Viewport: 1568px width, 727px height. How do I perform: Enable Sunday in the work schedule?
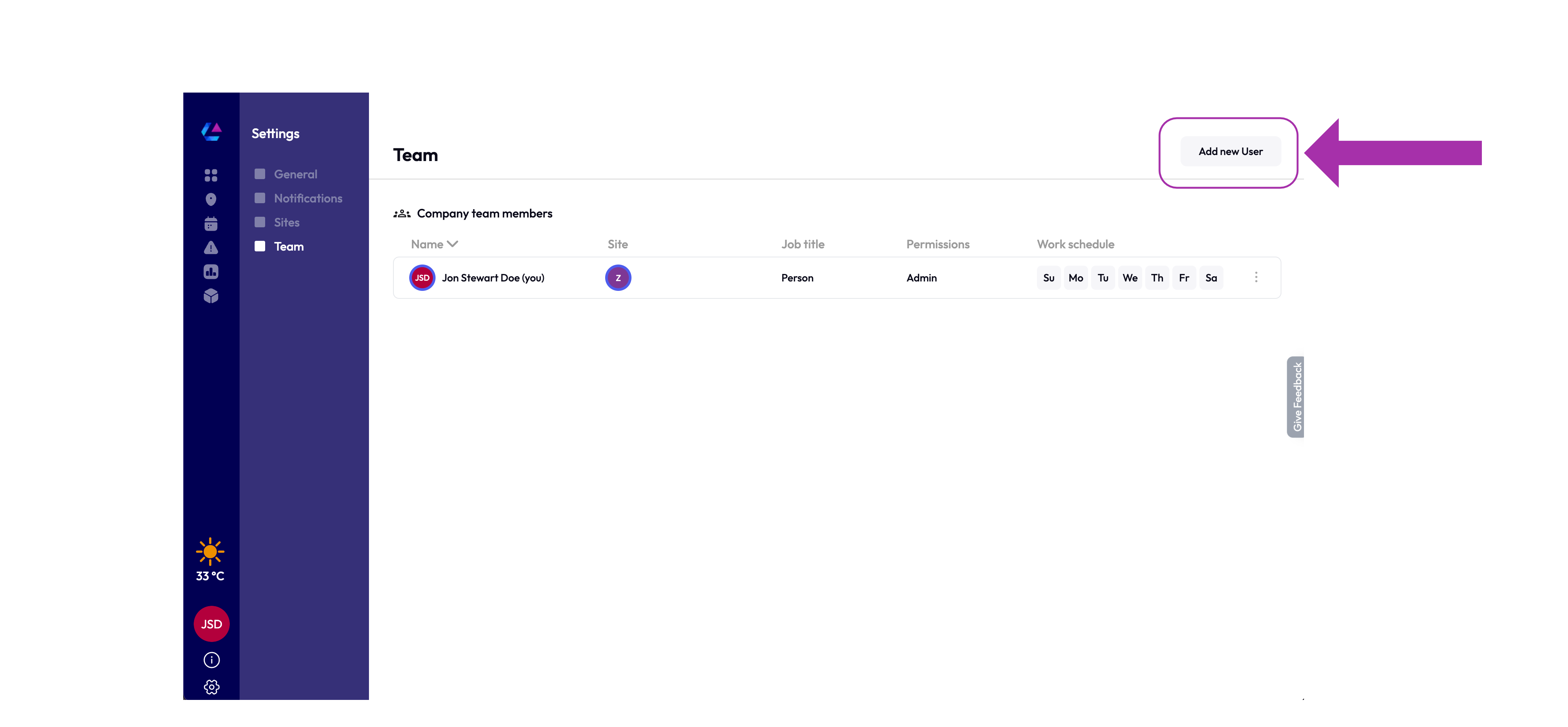1048,277
